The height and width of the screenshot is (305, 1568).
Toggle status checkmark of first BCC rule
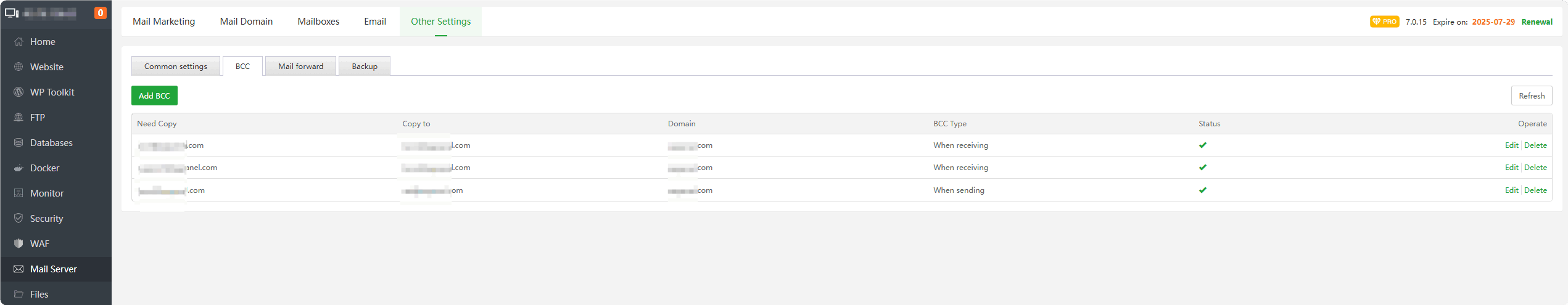click(1202, 145)
